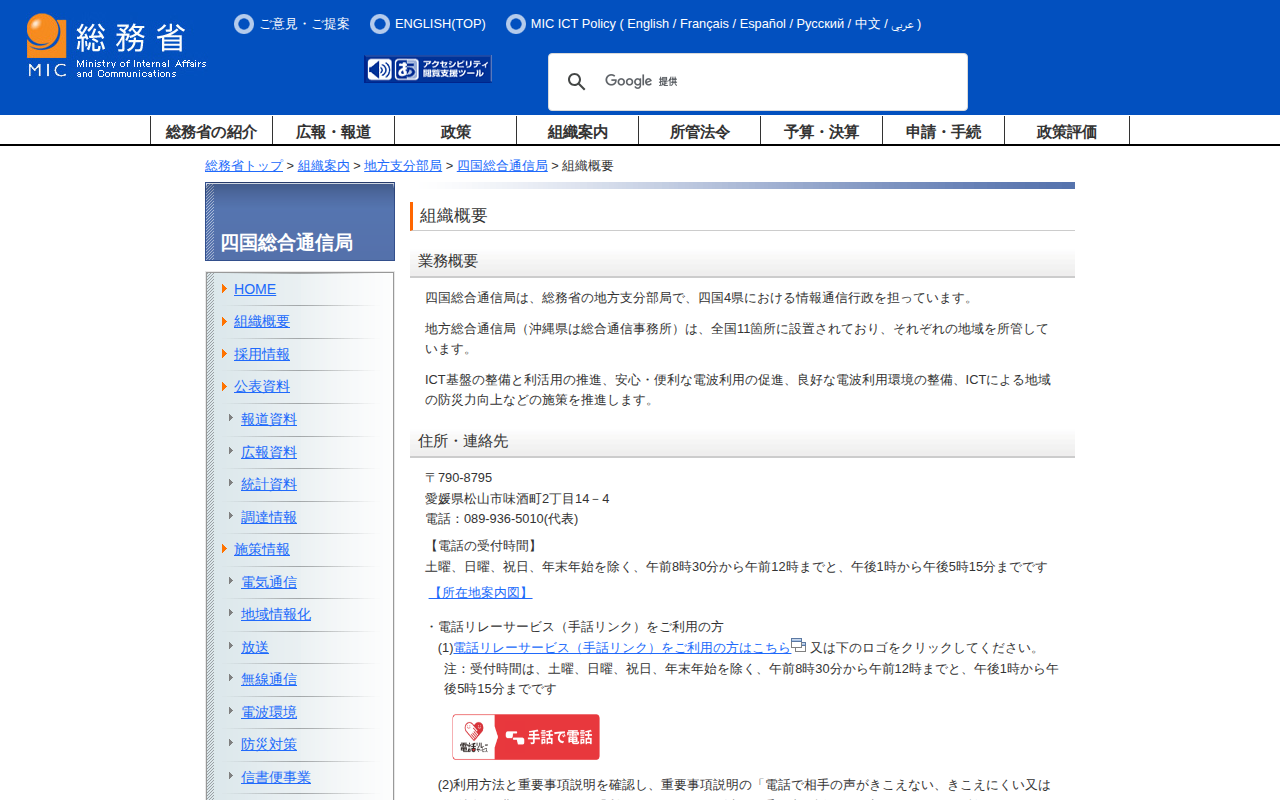Viewport: 1280px width, 800px height.
Task: Click the magnifying glass search icon
Action: pos(577,82)
